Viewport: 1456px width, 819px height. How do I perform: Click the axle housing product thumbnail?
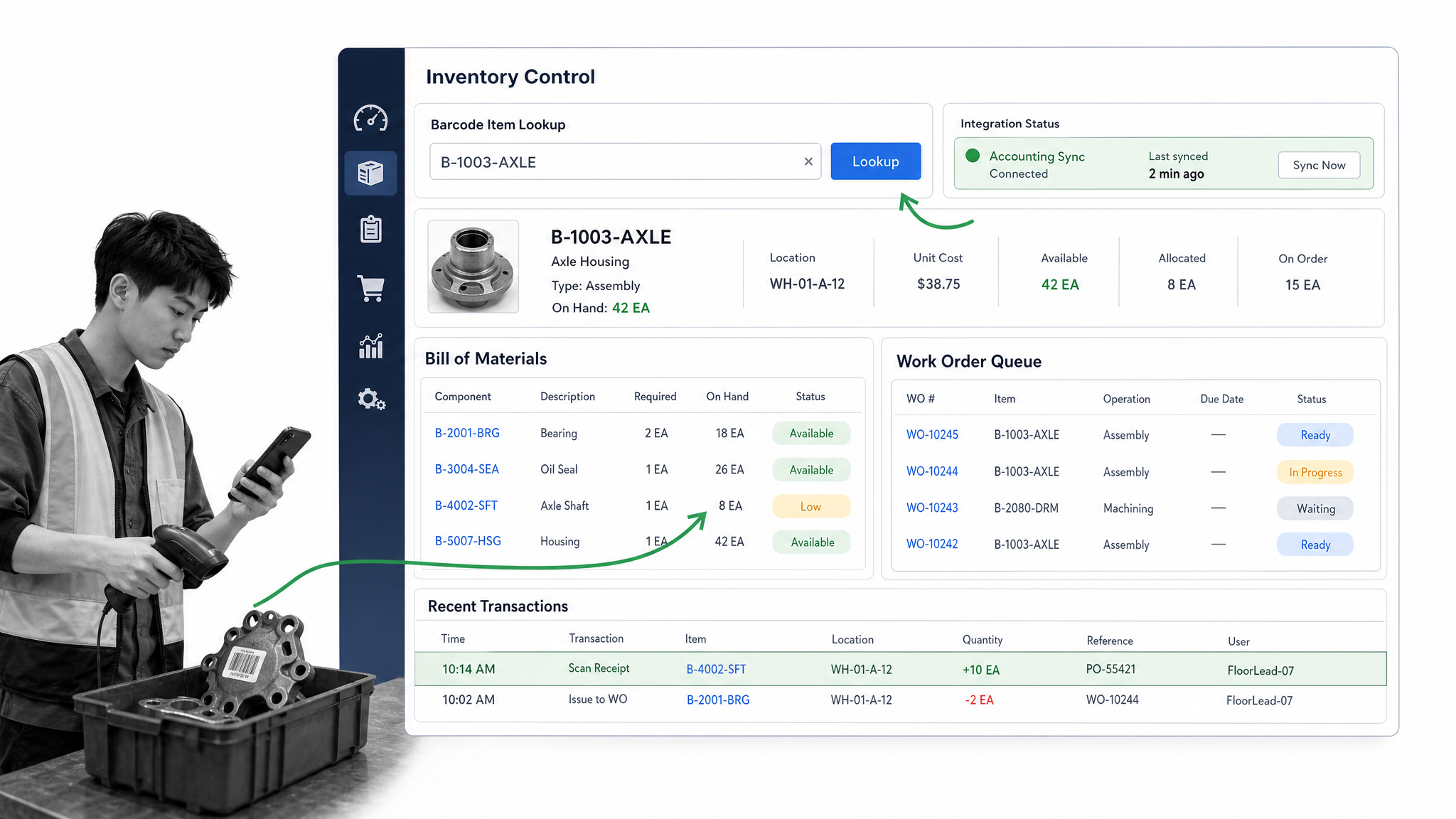[x=473, y=267]
